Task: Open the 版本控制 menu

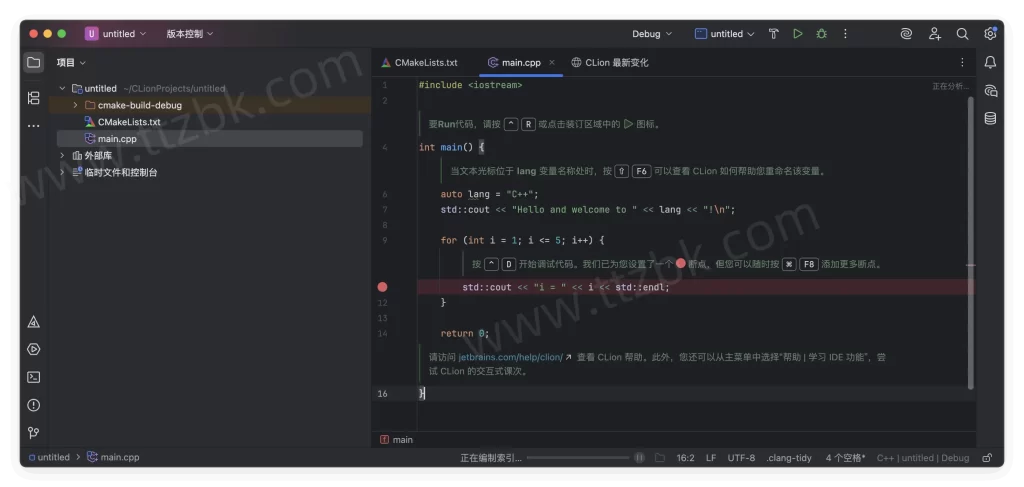Action: point(189,34)
